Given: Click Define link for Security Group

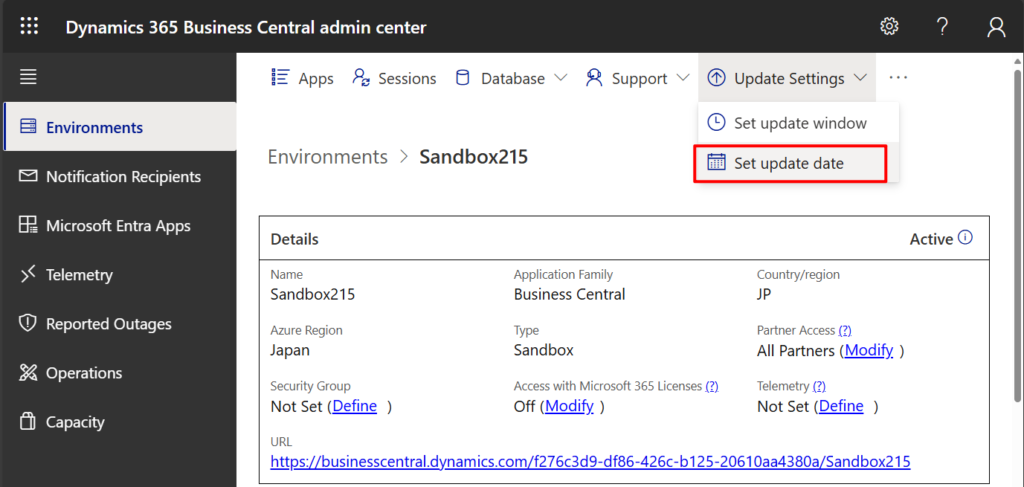Looking at the screenshot, I should click(354, 406).
